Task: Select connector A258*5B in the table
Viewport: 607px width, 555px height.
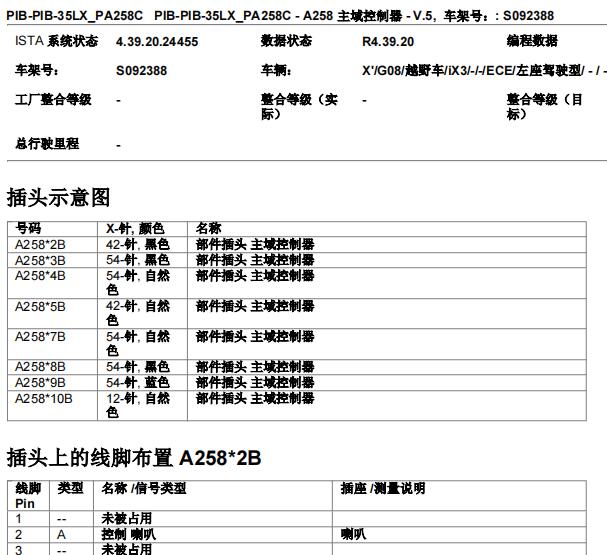Action: pos(40,307)
